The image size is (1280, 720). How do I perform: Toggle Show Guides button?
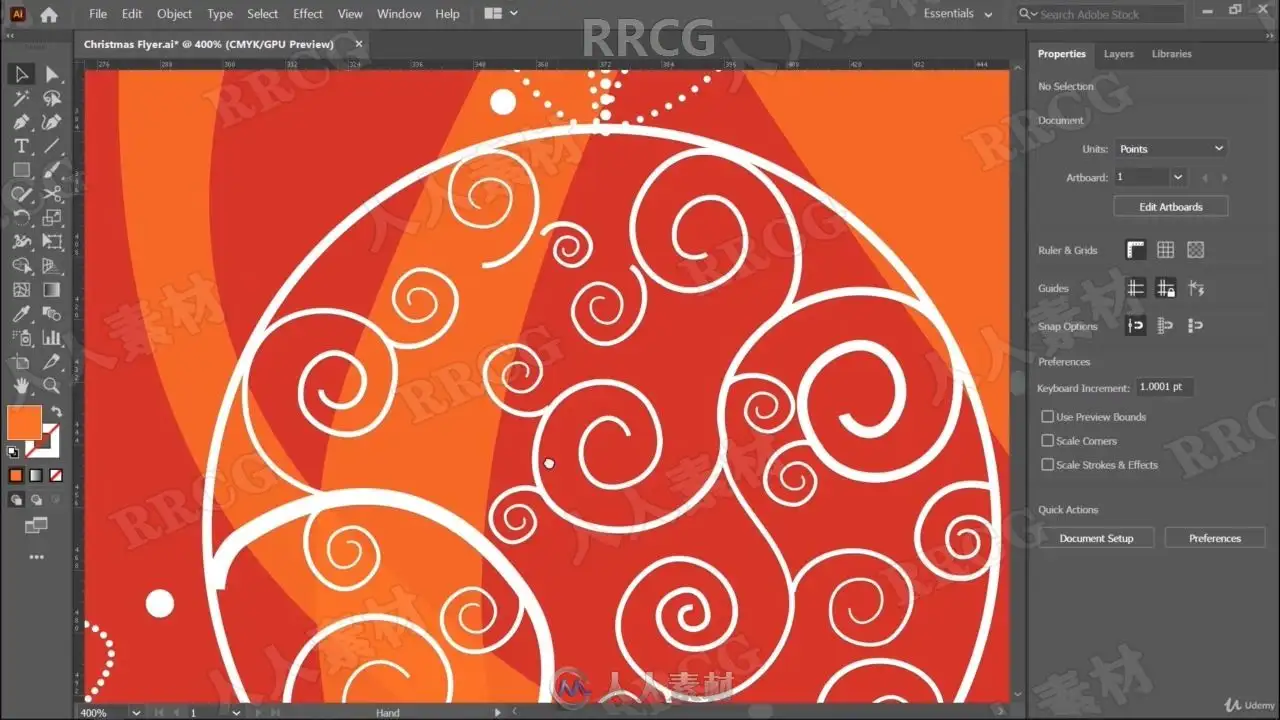click(x=1135, y=288)
